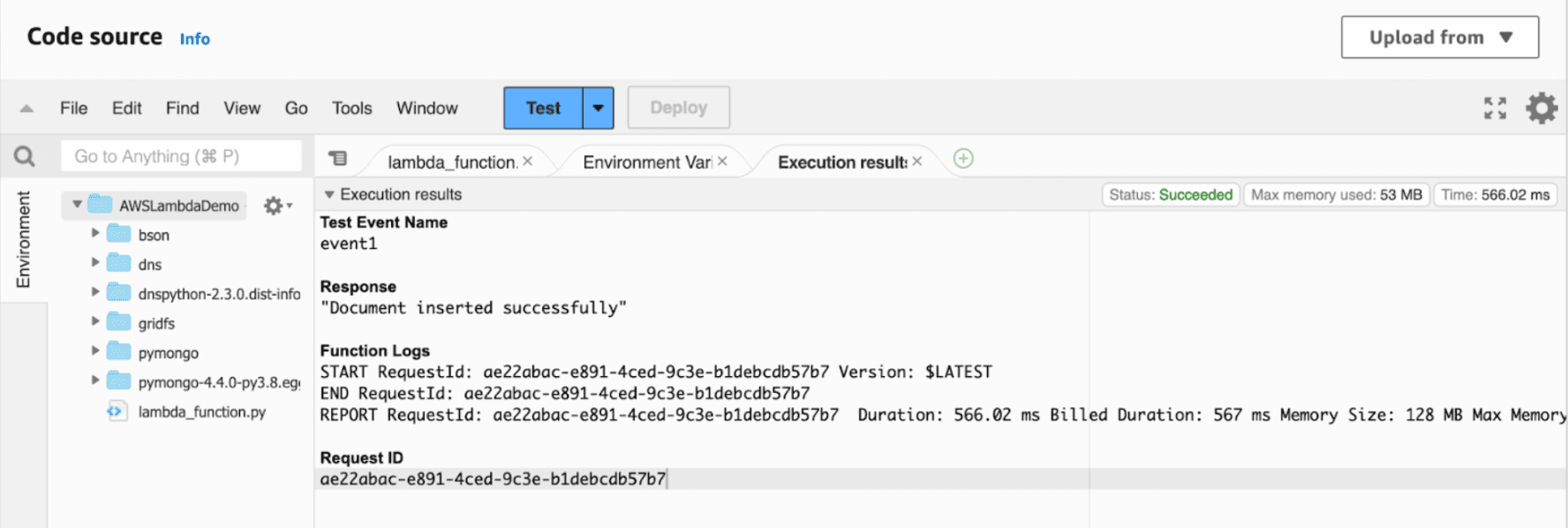Click the search magnifier icon
Image resolution: width=1568 pixels, height=528 pixels.
25,157
